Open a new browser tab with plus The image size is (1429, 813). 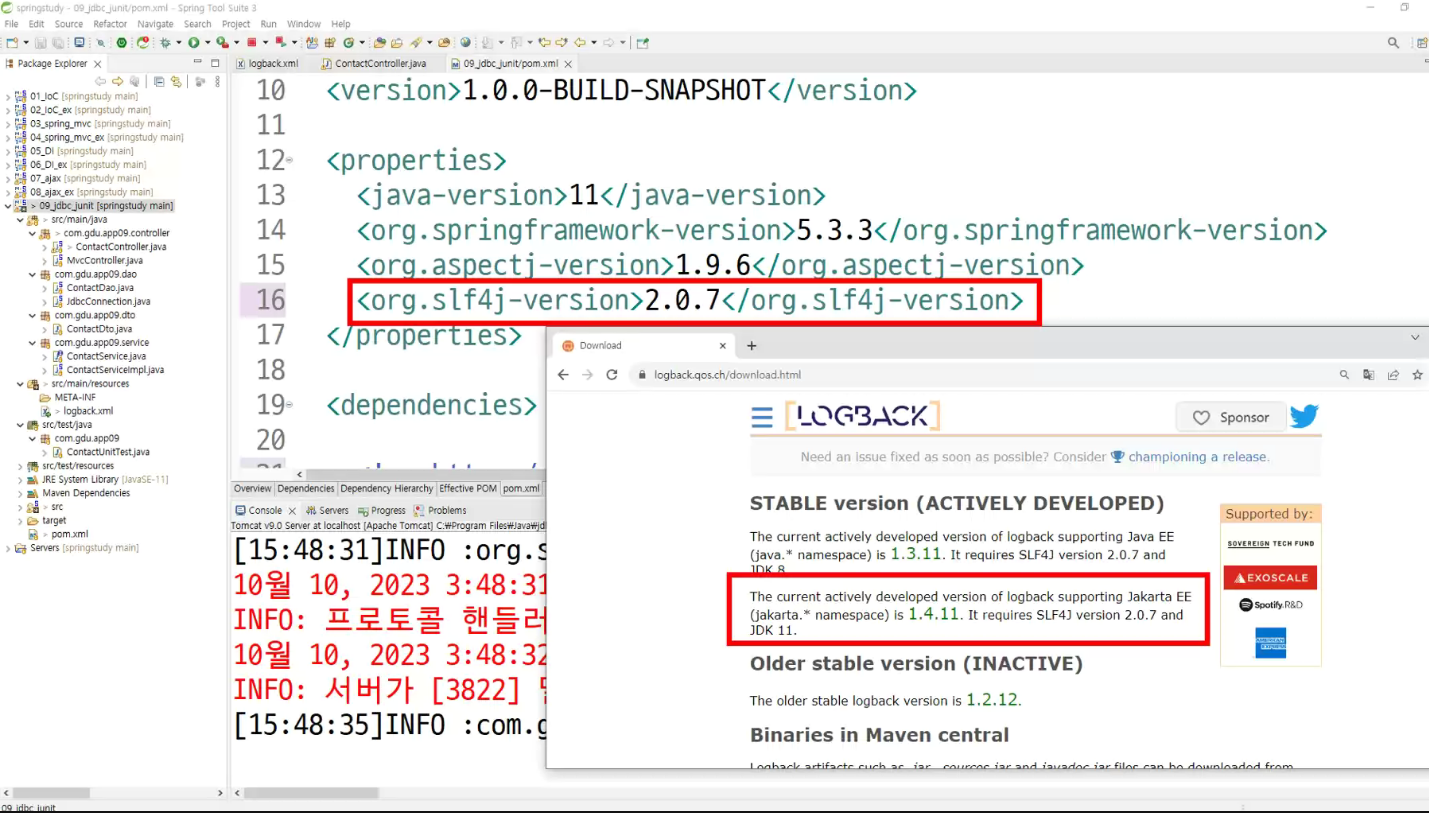(752, 345)
